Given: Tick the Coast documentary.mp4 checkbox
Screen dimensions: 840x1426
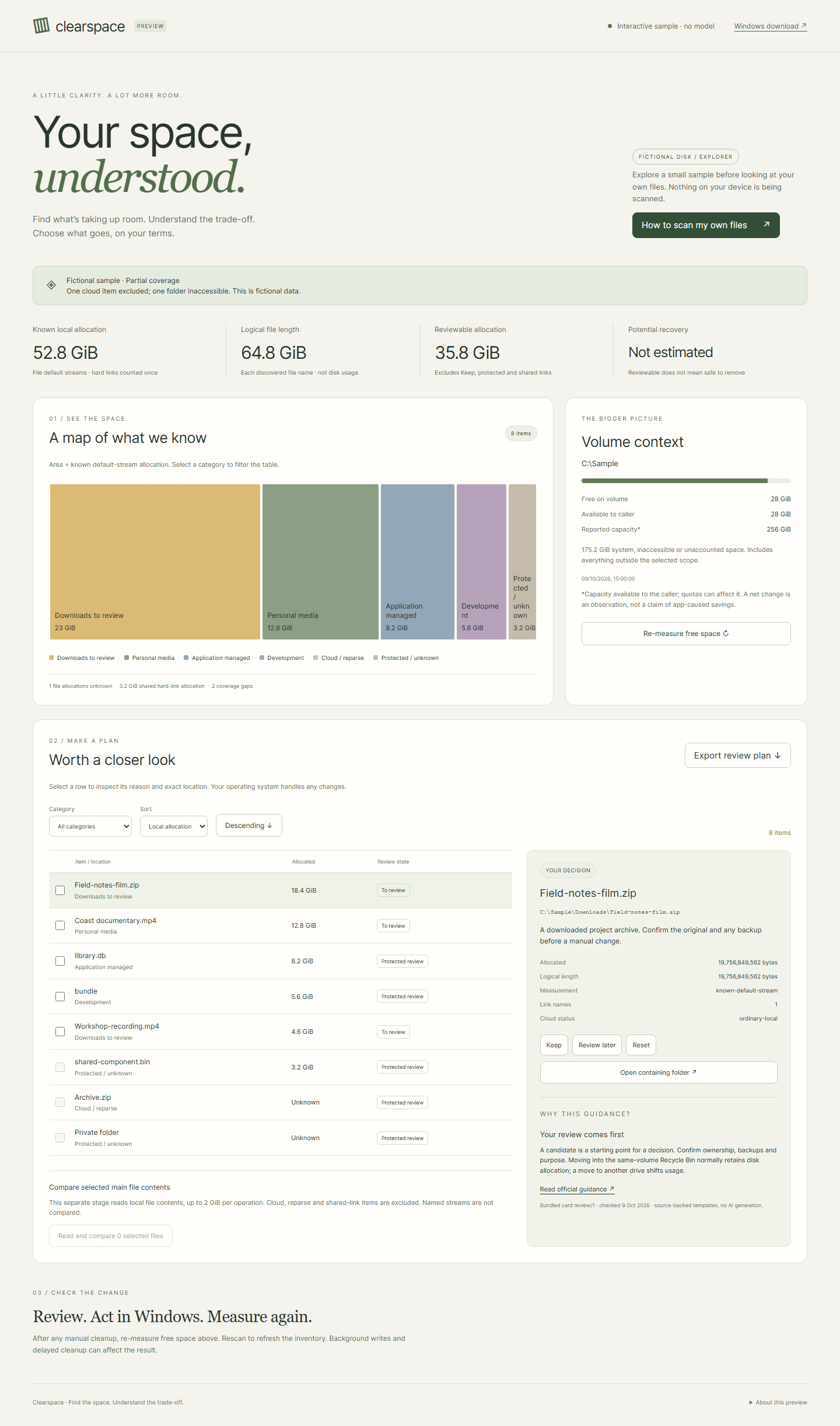Looking at the screenshot, I should [60, 925].
